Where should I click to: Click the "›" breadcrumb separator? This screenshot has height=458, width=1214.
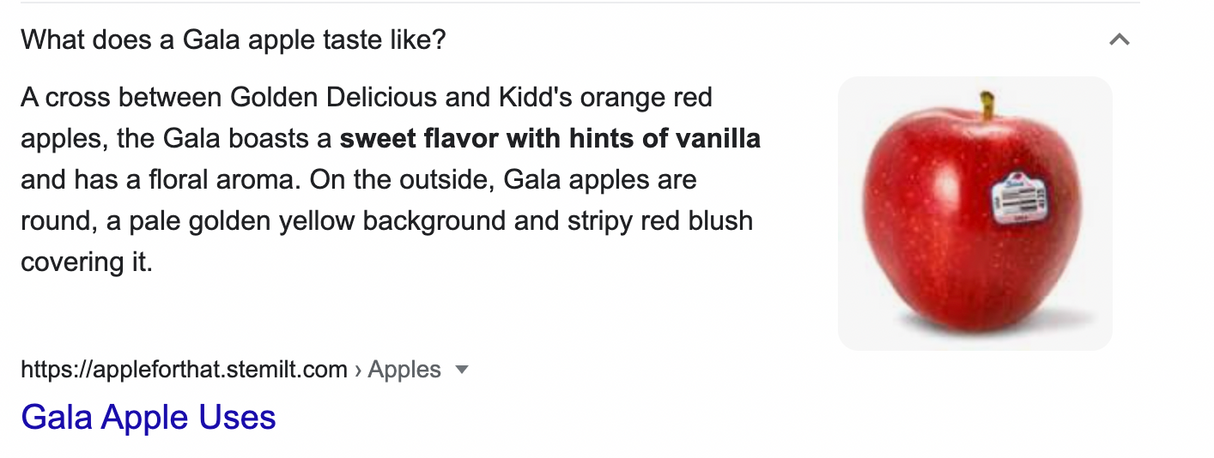357,370
